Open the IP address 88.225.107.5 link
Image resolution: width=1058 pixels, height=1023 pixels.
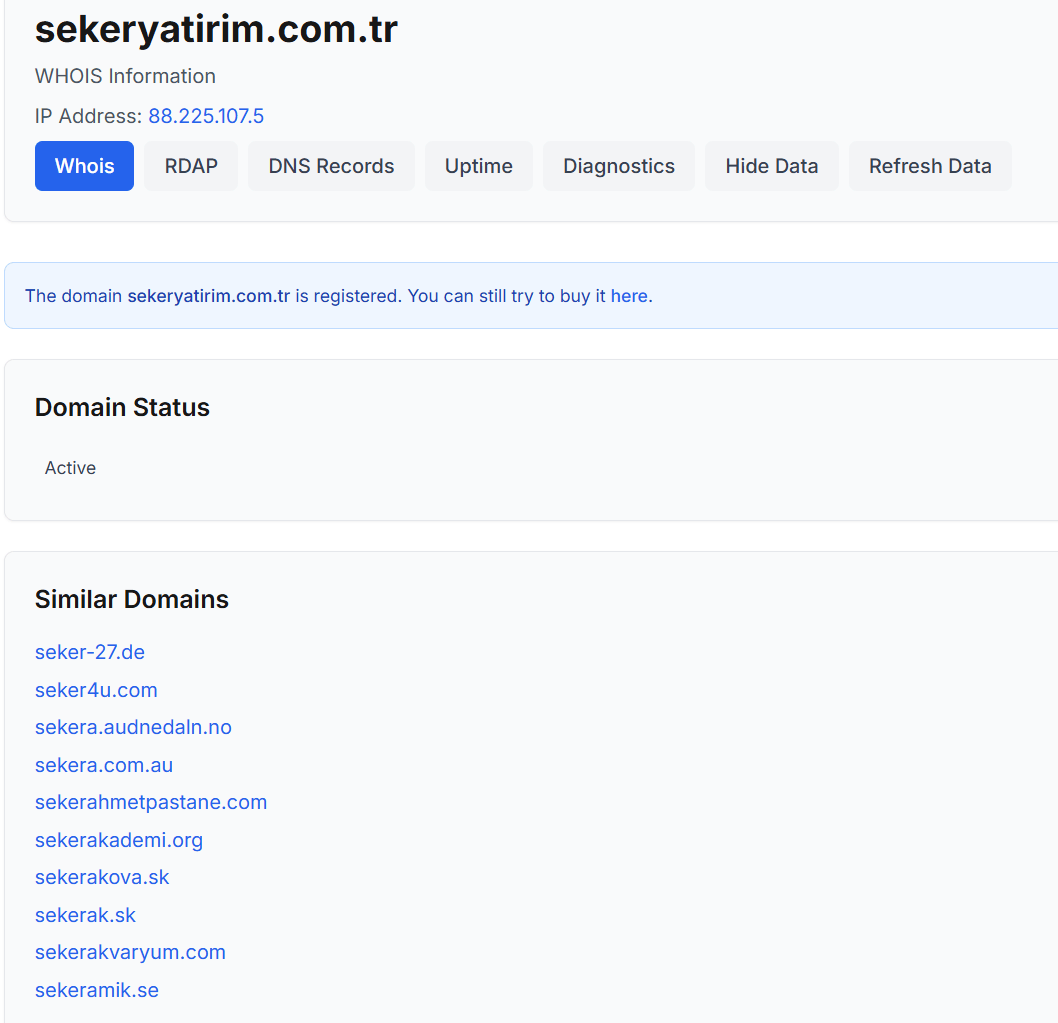206,116
